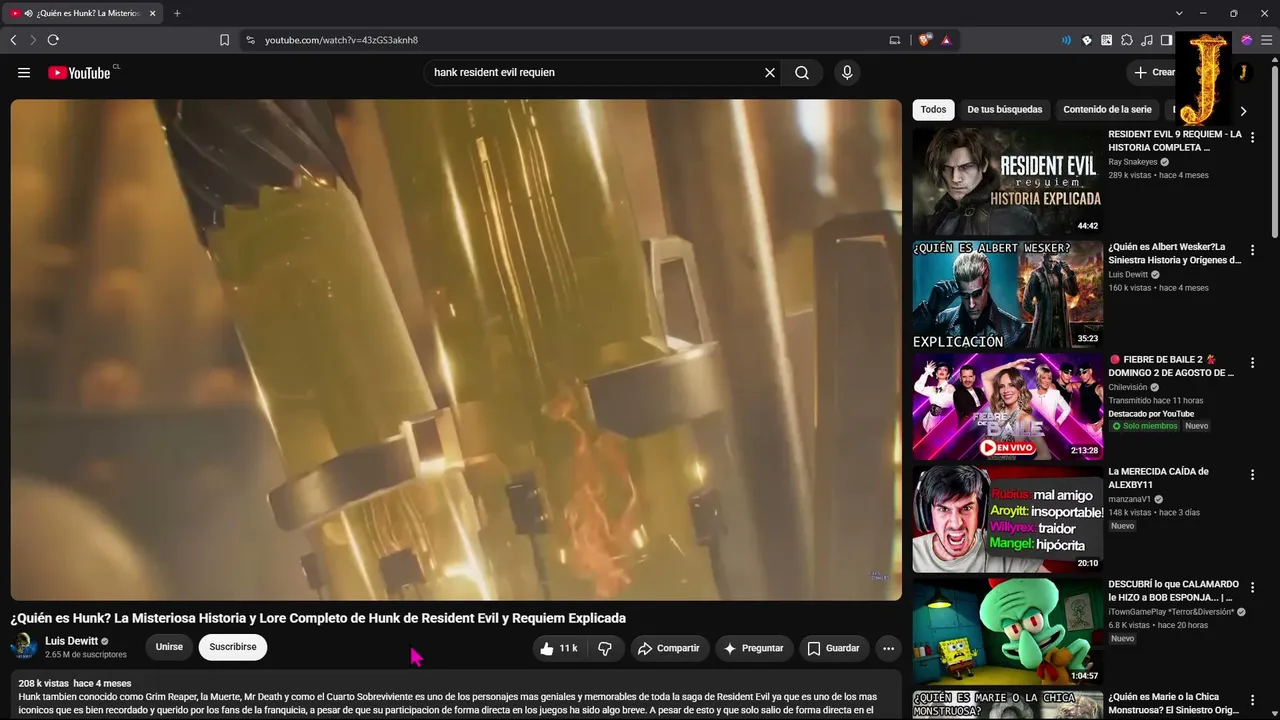The image size is (1280, 720).
Task: Open the purple profile icon in toolbar
Action: click(x=1247, y=40)
